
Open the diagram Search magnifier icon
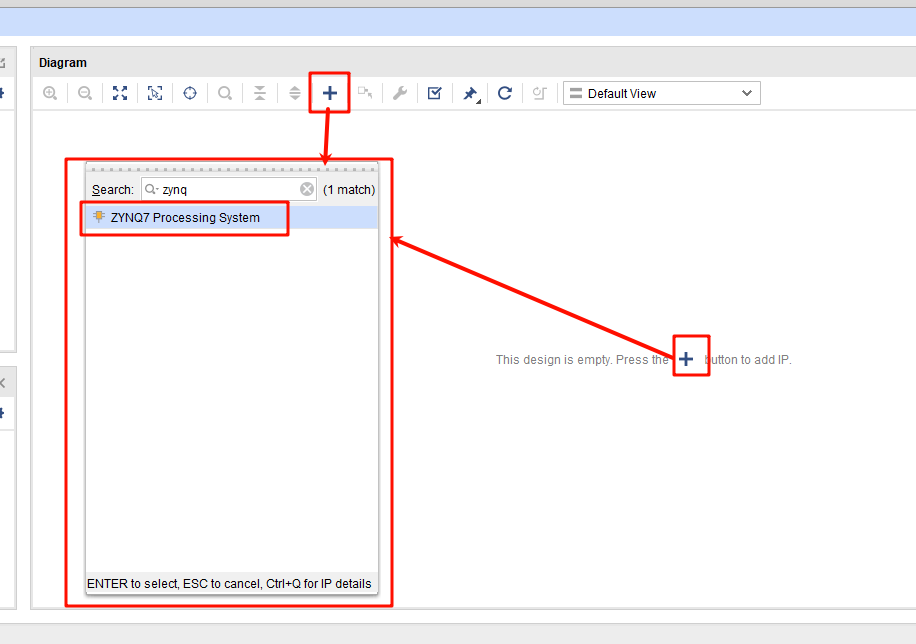(x=225, y=93)
